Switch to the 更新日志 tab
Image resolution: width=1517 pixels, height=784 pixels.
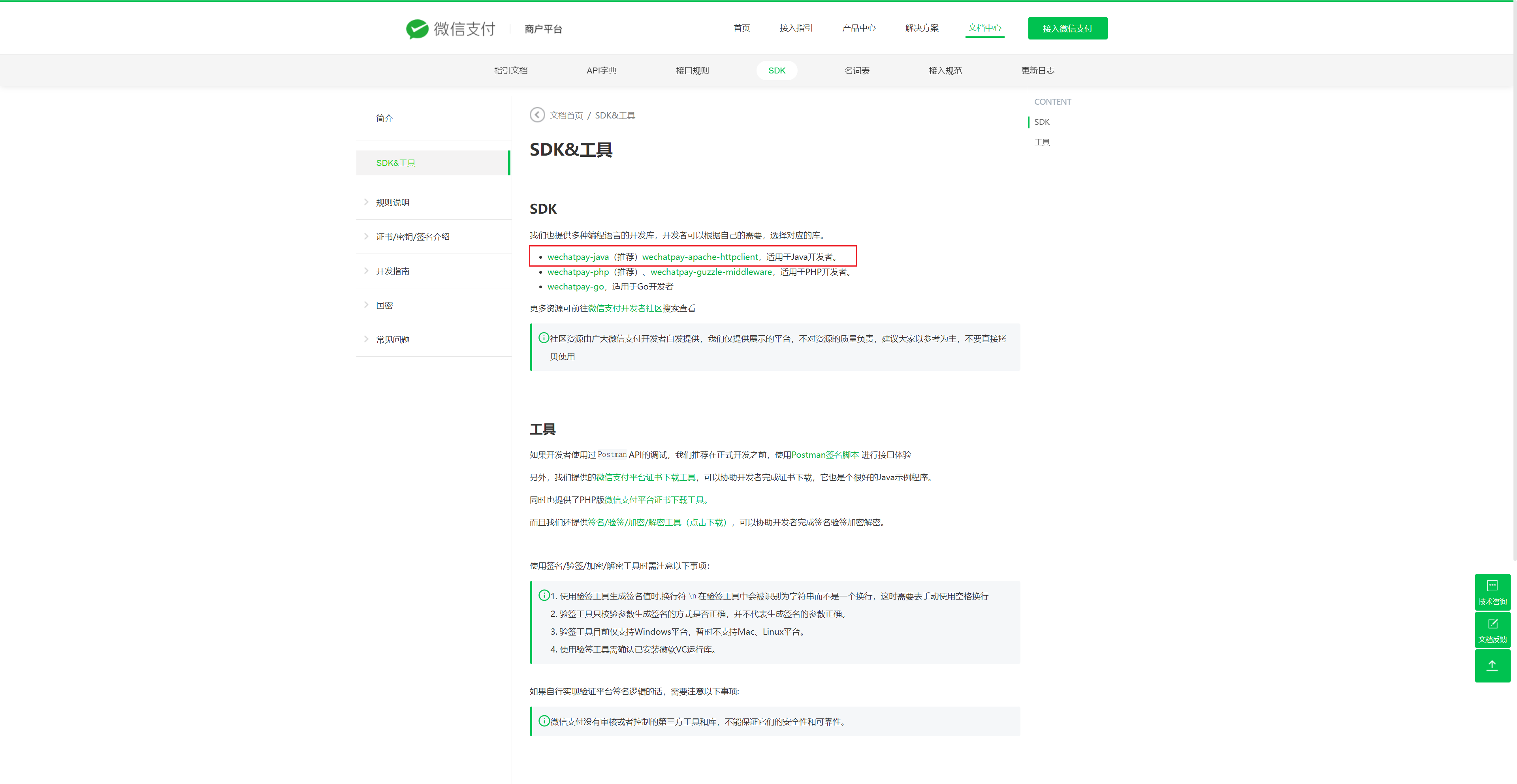[x=1038, y=71]
